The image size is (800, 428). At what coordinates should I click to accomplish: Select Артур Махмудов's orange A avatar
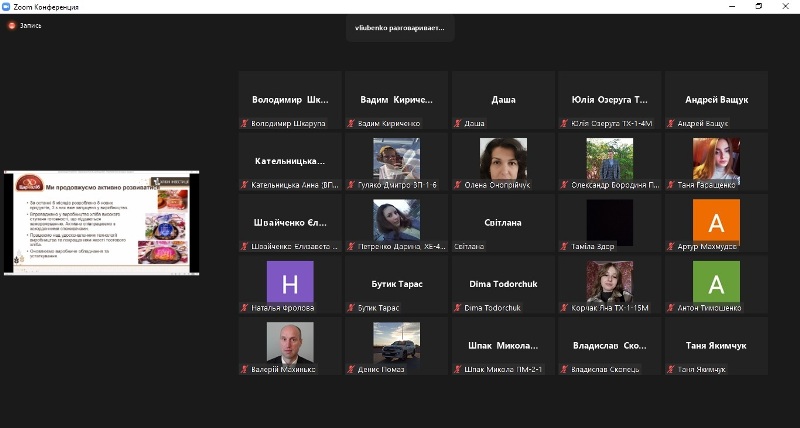pos(716,221)
